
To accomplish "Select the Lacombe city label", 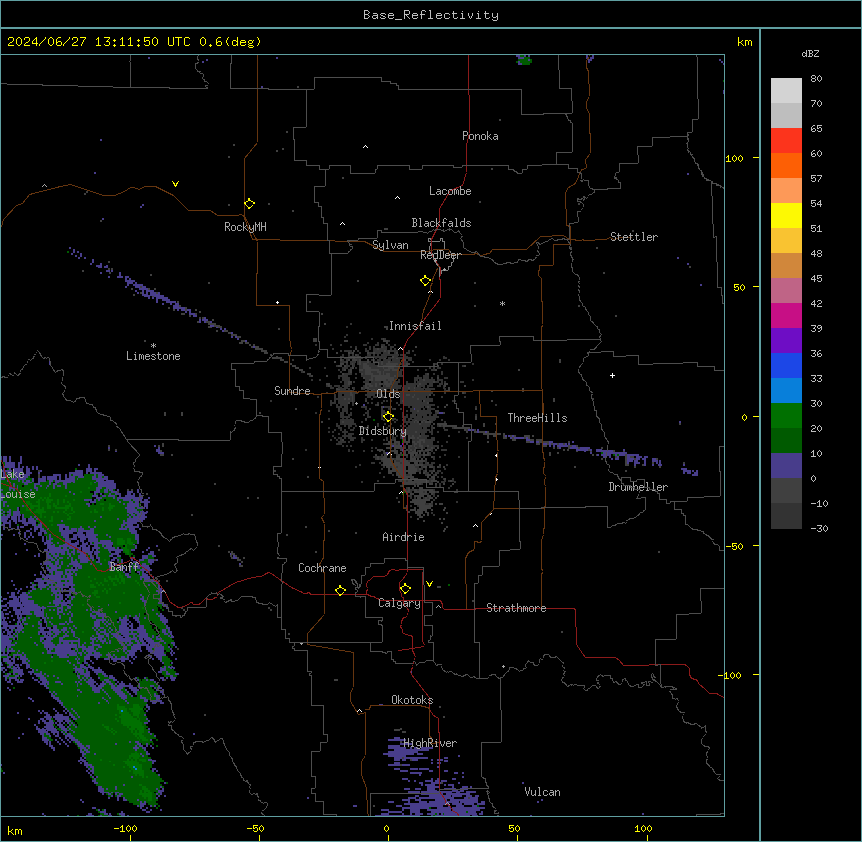I will [450, 191].
